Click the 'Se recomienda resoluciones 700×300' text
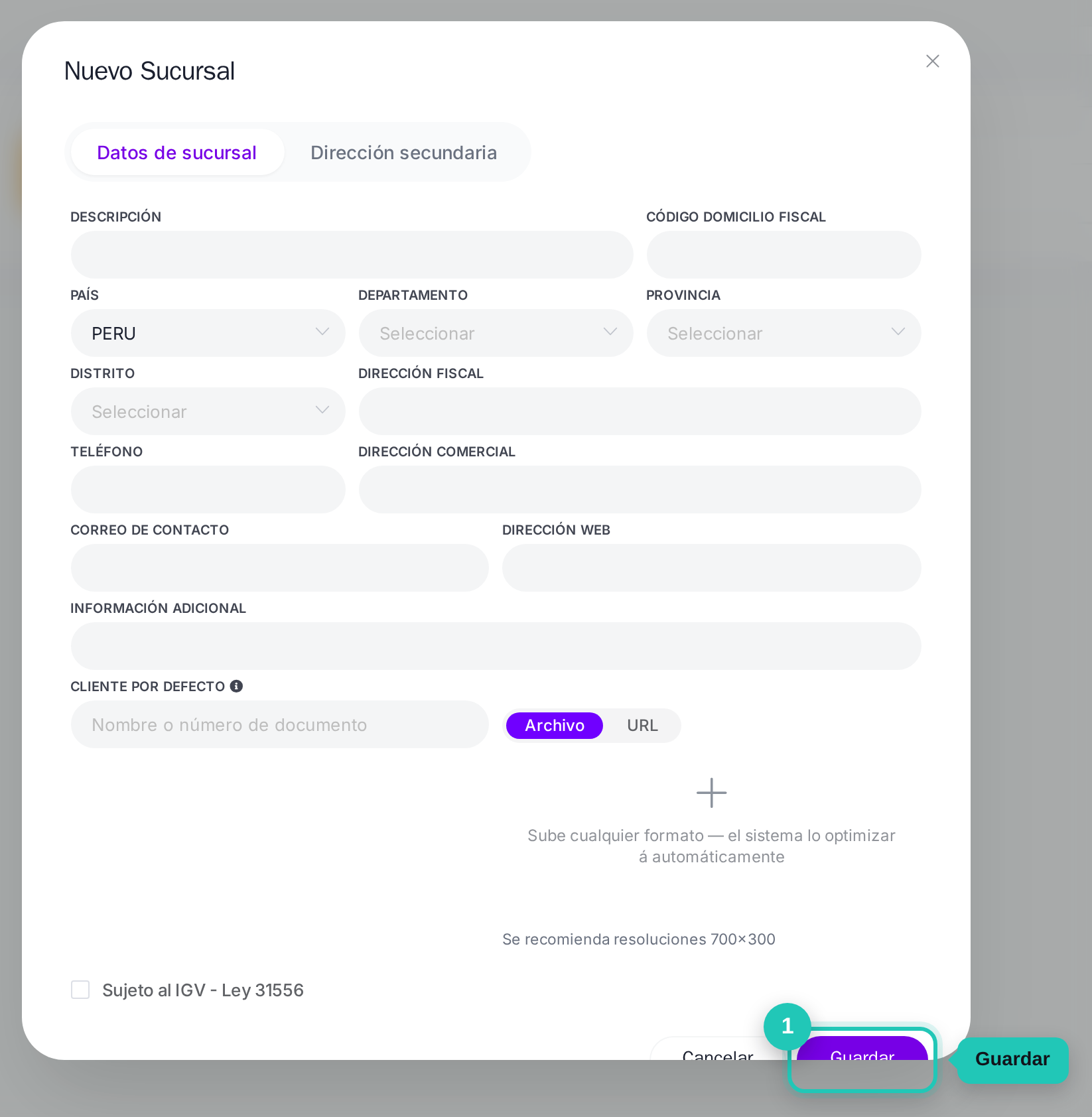This screenshot has width=1092, height=1117. click(x=638, y=939)
